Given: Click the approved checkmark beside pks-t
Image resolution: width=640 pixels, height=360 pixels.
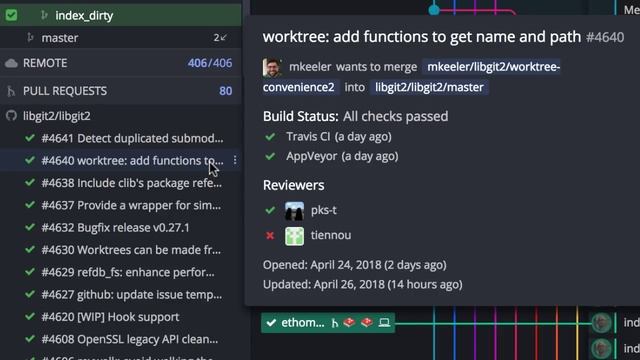Looking at the screenshot, I should (x=270, y=211).
